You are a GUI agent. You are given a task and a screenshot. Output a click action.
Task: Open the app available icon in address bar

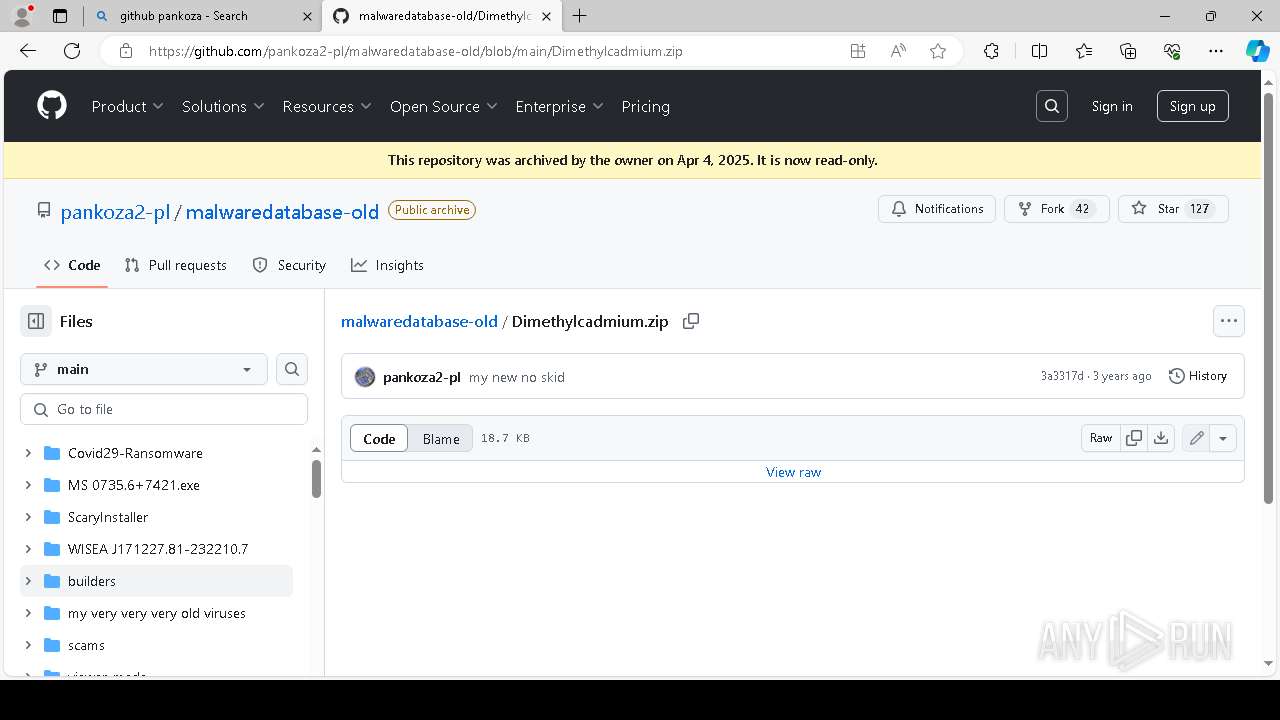pos(858,51)
